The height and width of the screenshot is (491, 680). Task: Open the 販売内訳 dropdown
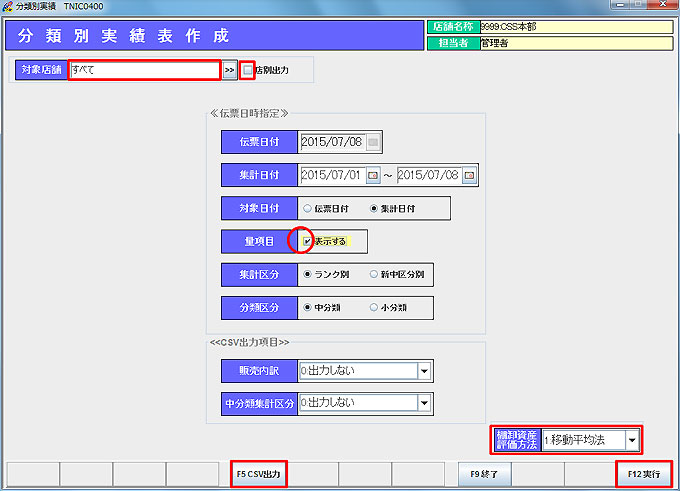tap(424, 371)
